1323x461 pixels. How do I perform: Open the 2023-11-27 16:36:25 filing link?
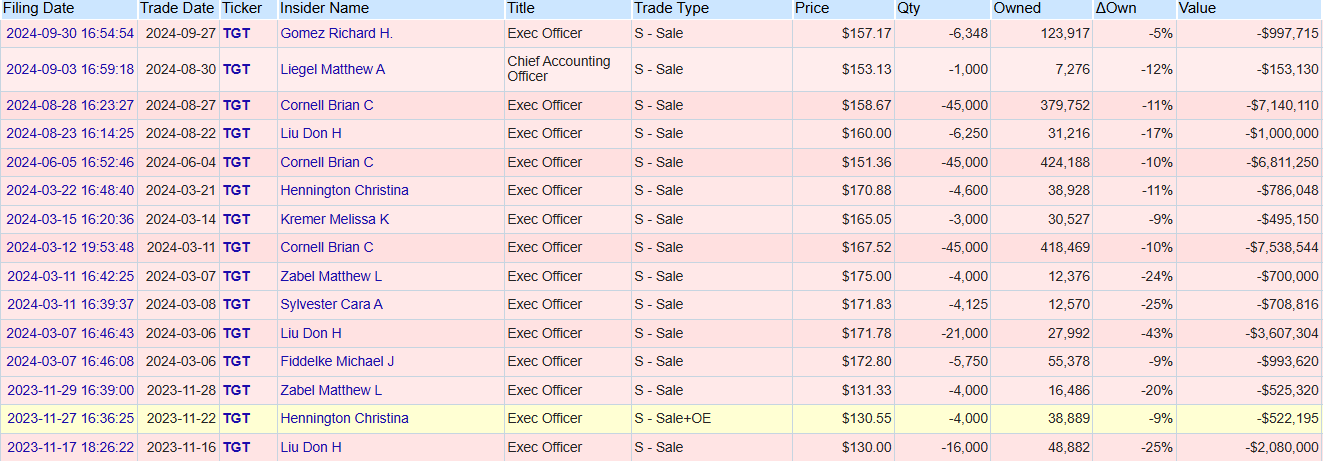click(70, 418)
